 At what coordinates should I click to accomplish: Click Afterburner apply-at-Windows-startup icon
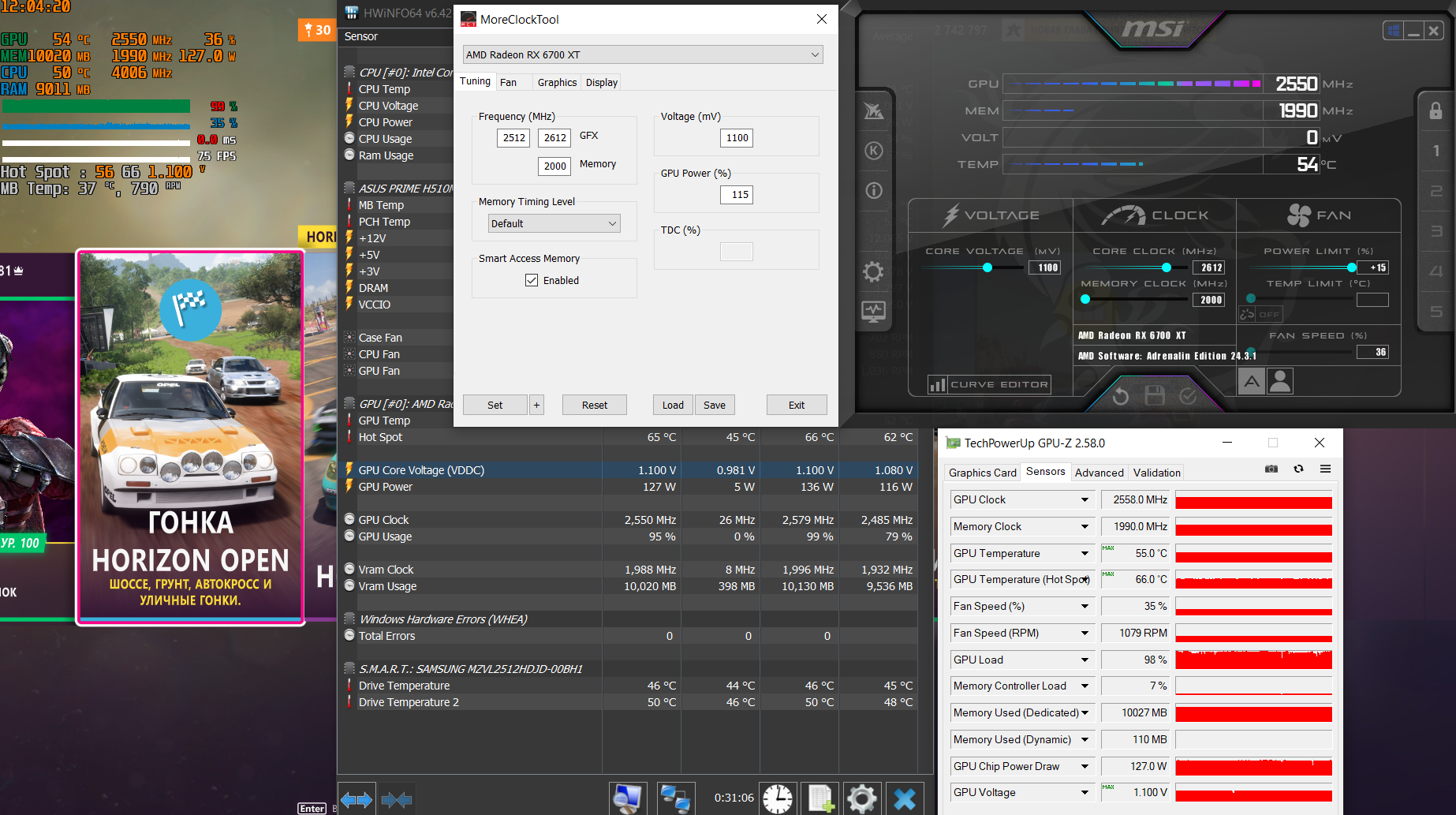(x=1394, y=31)
